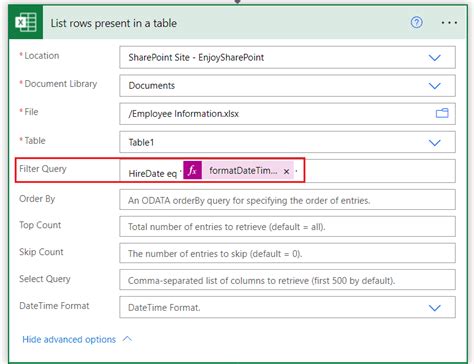The height and width of the screenshot is (364, 474).
Task: Click the formatDateTime expression token
Action: tap(243, 171)
